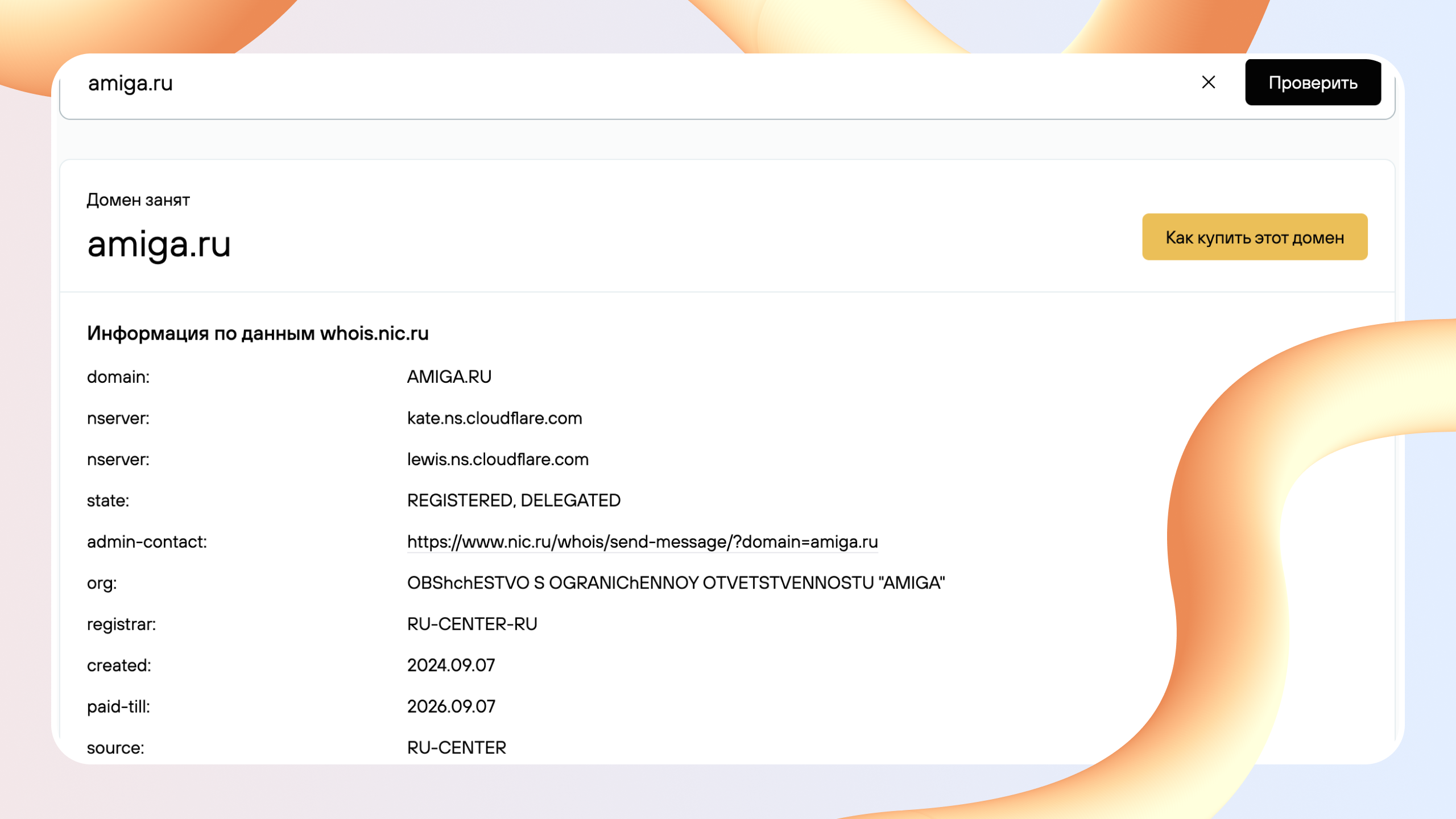Select the AMIGA.RU domain value
Screen dimensions: 1456x819
pyautogui.click(x=449, y=377)
